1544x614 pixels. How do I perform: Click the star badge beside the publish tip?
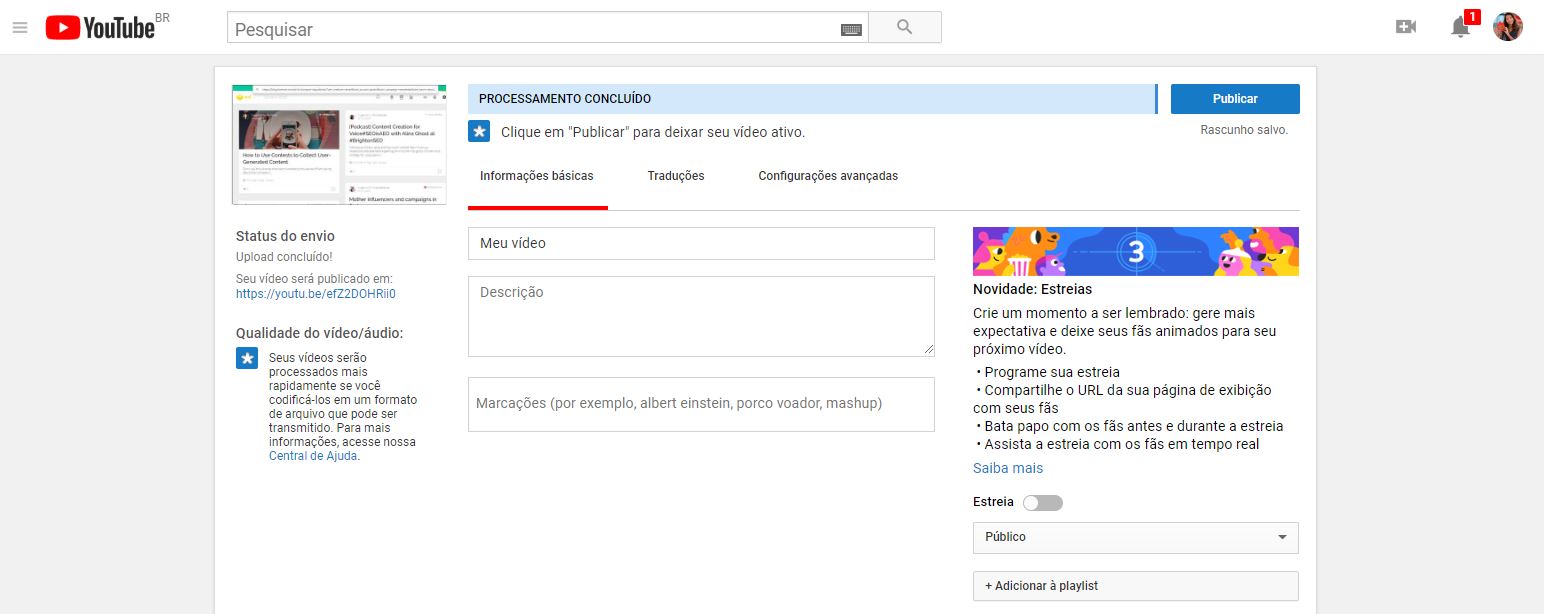[479, 130]
